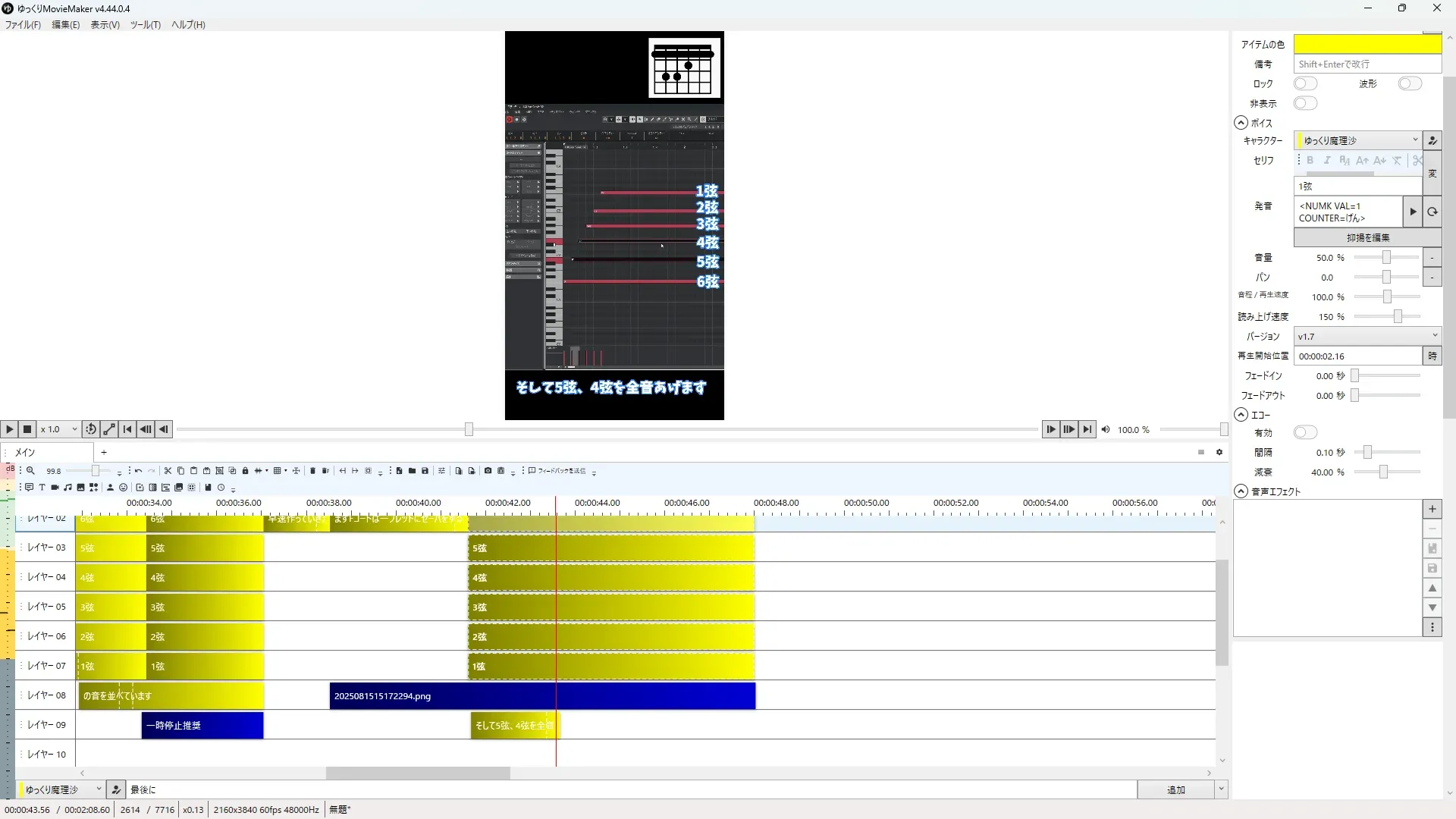Click the lock icon in timeline toolbar
This screenshot has height=819, width=1456.
pos(245,471)
